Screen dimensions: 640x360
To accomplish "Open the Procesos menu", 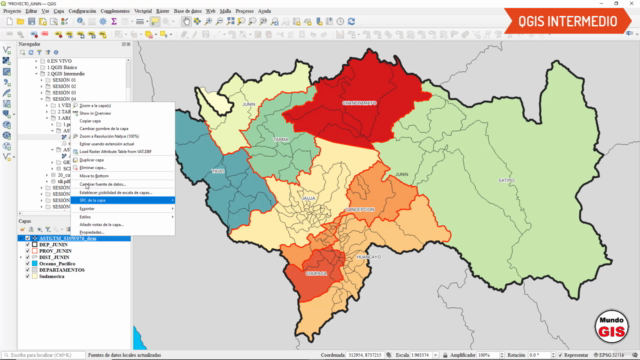I will (244, 11).
